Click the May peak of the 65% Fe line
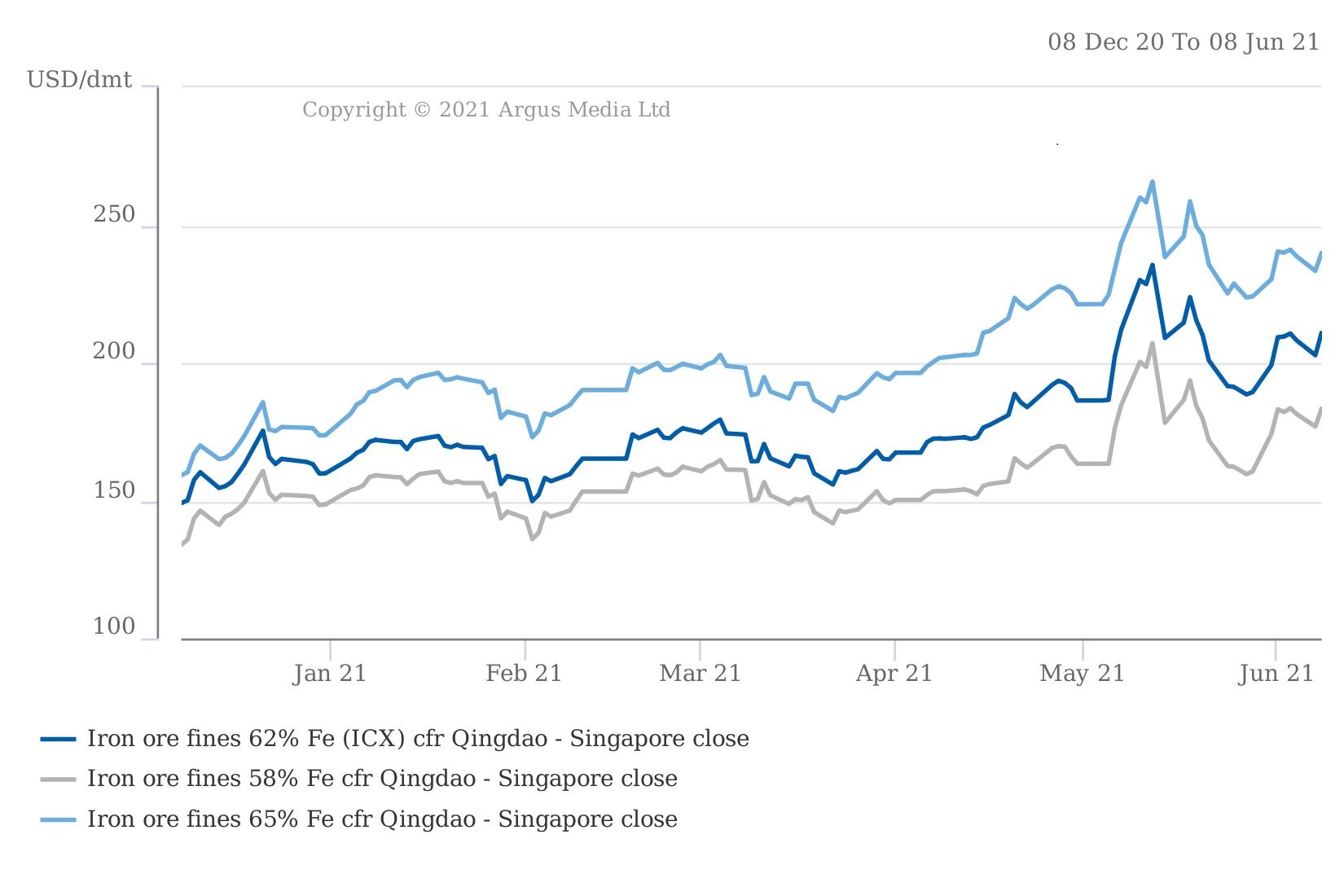 click(x=1152, y=182)
